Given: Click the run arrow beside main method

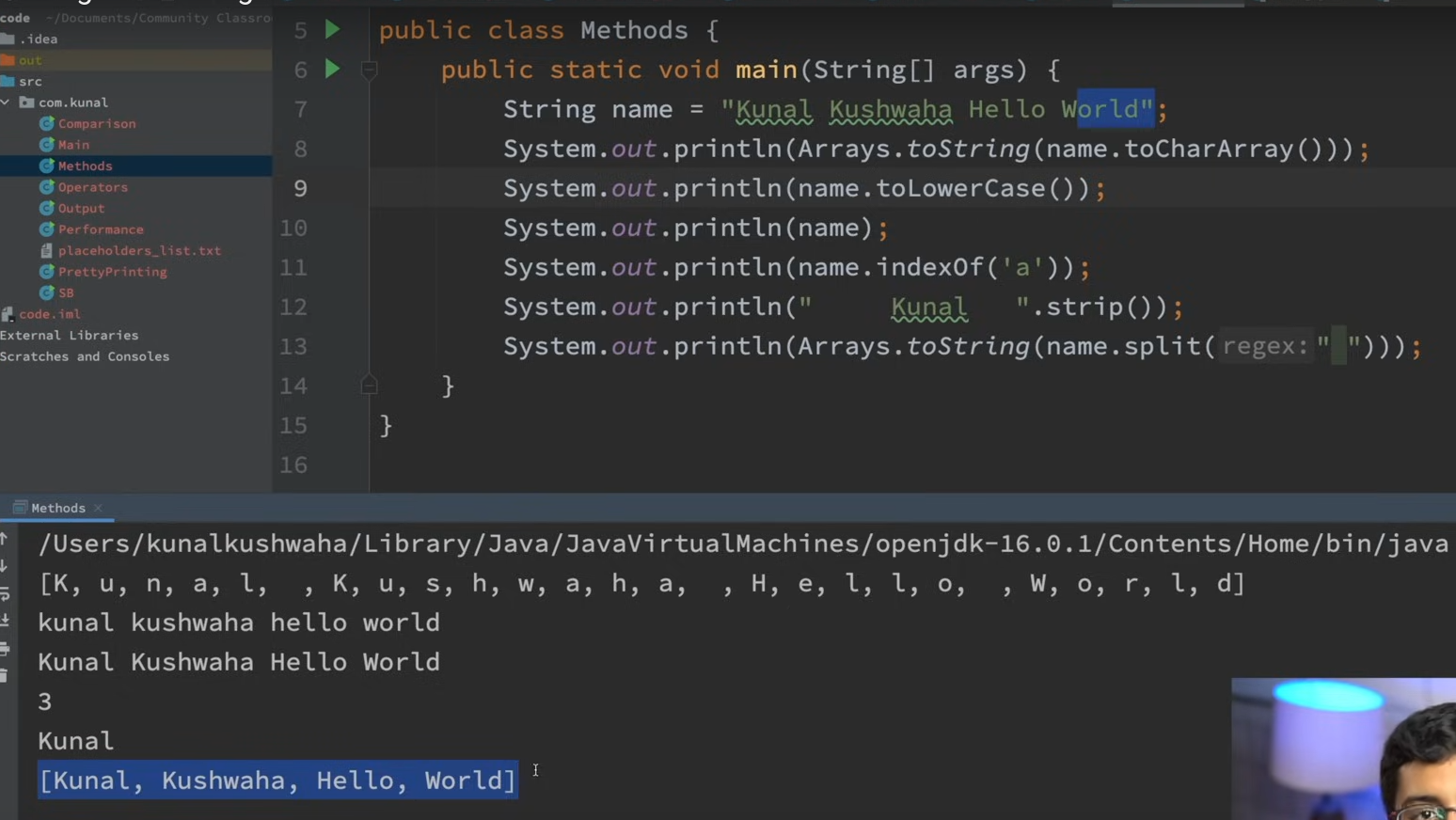Looking at the screenshot, I should tap(332, 69).
